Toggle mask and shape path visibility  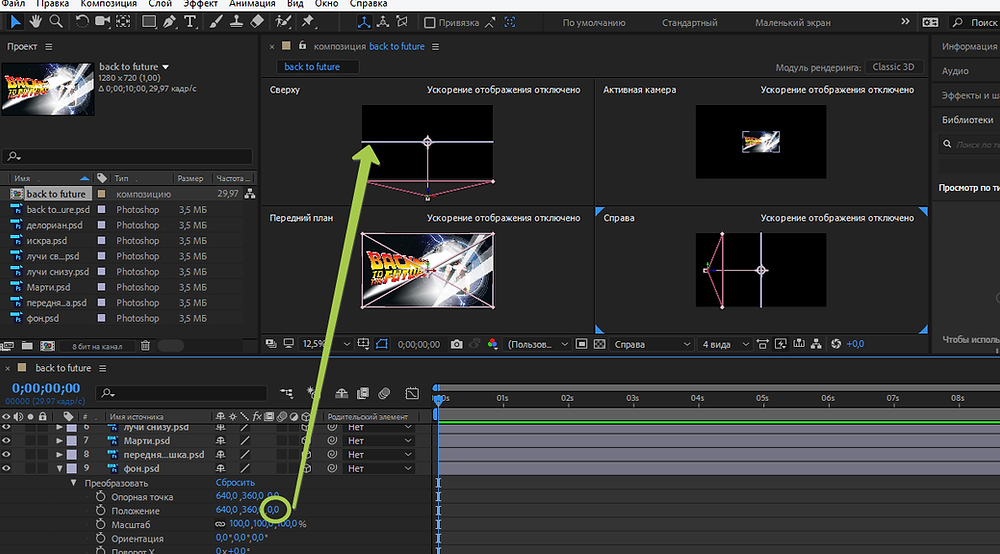pos(381,344)
